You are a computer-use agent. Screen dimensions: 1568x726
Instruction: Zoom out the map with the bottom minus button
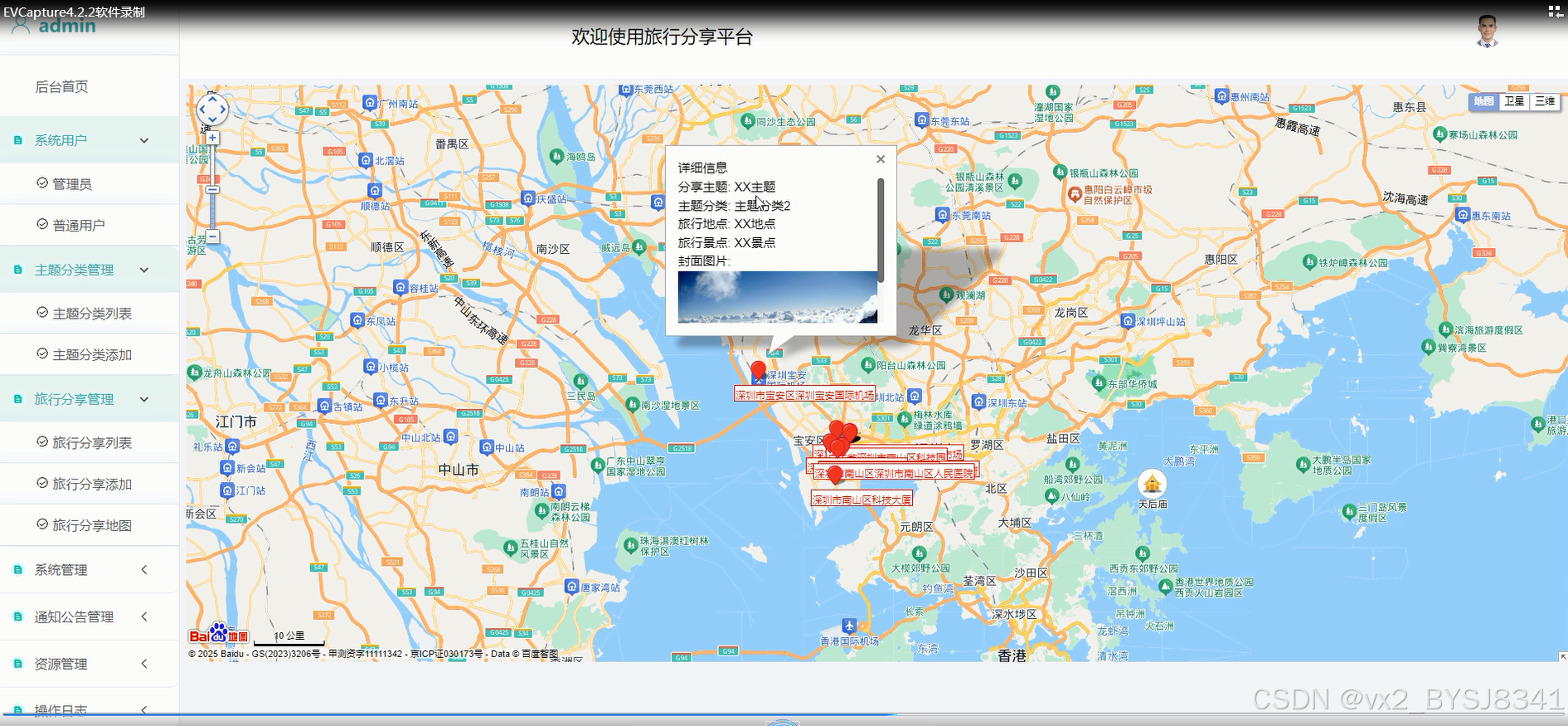213,237
